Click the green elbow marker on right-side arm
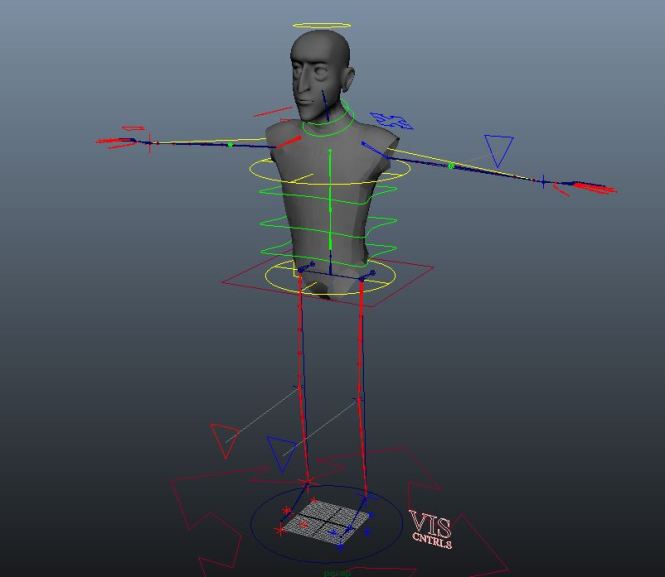This screenshot has height=577, width=665. 451,165
